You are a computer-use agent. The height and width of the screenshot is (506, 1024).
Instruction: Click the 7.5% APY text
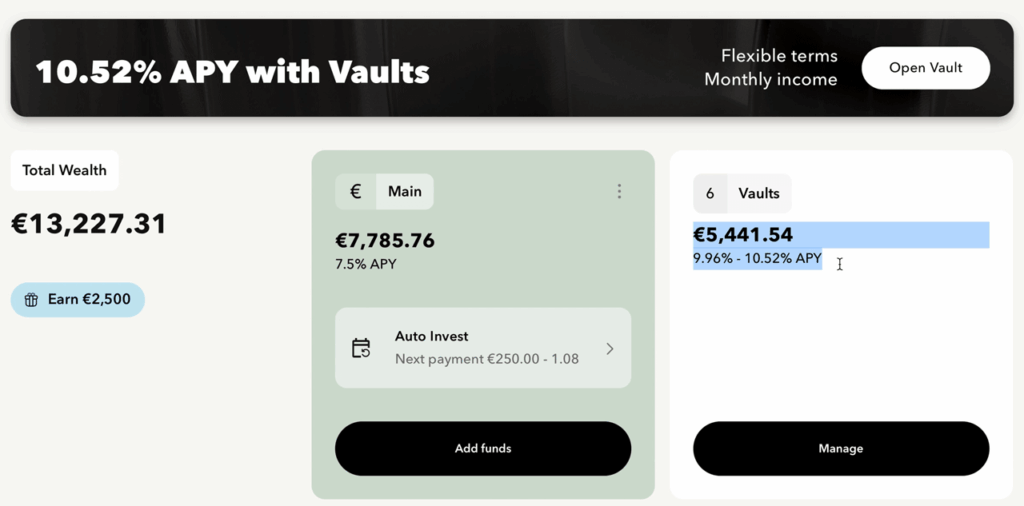tap(366, 265)
